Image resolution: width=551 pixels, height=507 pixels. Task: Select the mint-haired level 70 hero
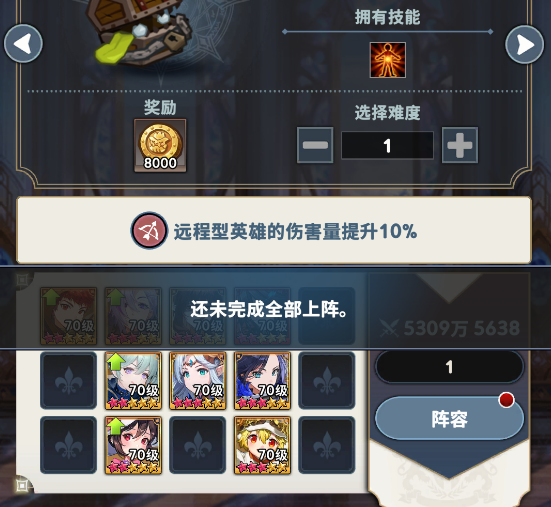[133, 381]
